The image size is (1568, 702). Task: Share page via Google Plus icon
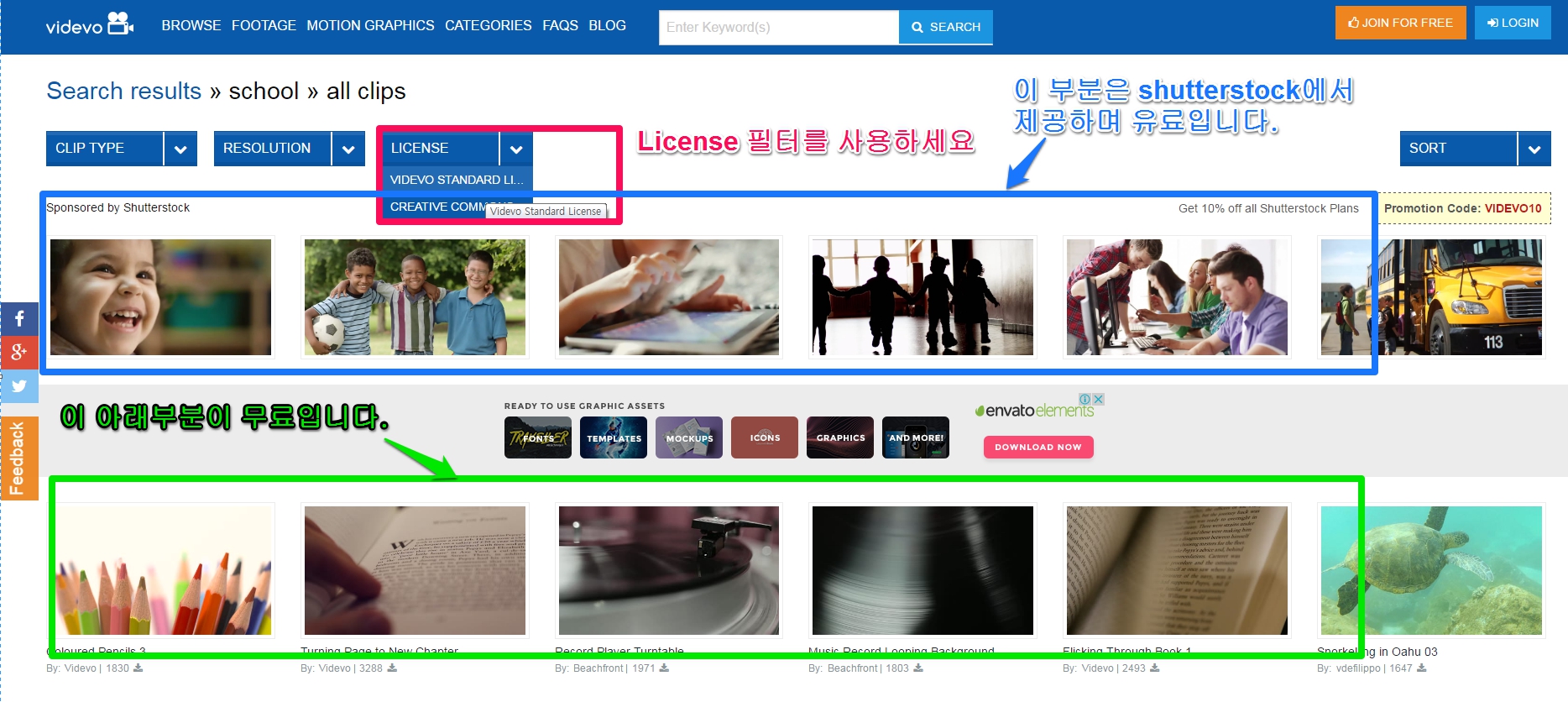click(19, 353)
